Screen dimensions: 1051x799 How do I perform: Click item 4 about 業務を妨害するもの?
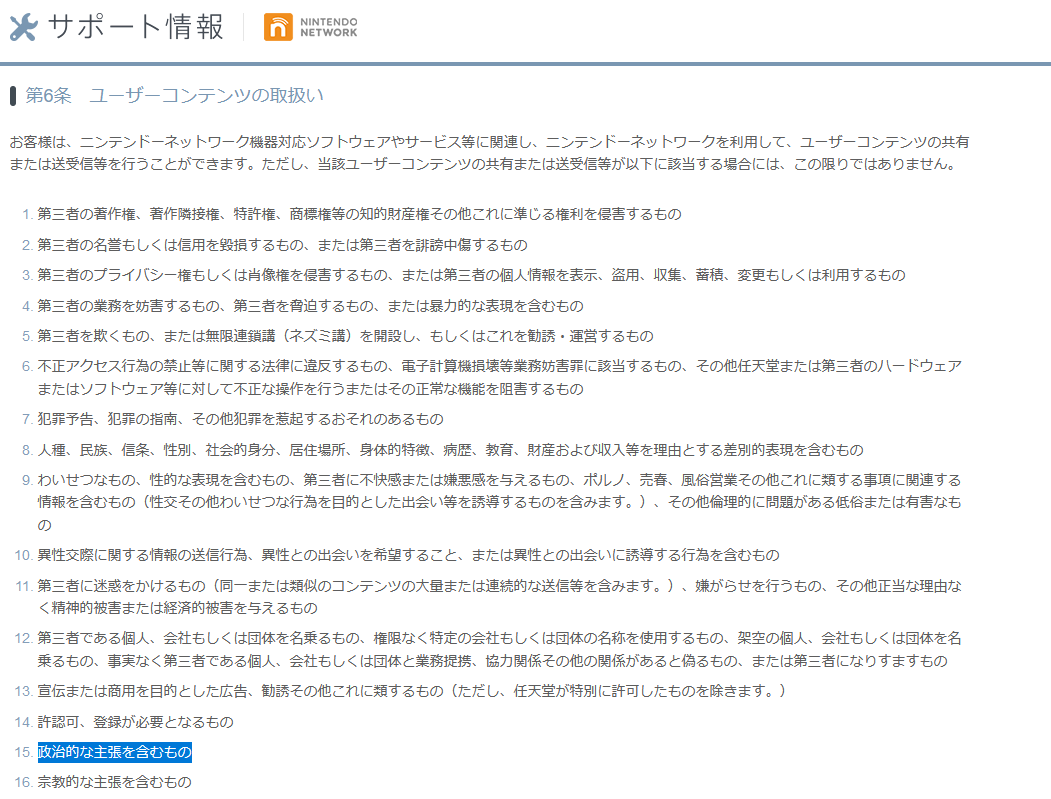click(310, 306)
